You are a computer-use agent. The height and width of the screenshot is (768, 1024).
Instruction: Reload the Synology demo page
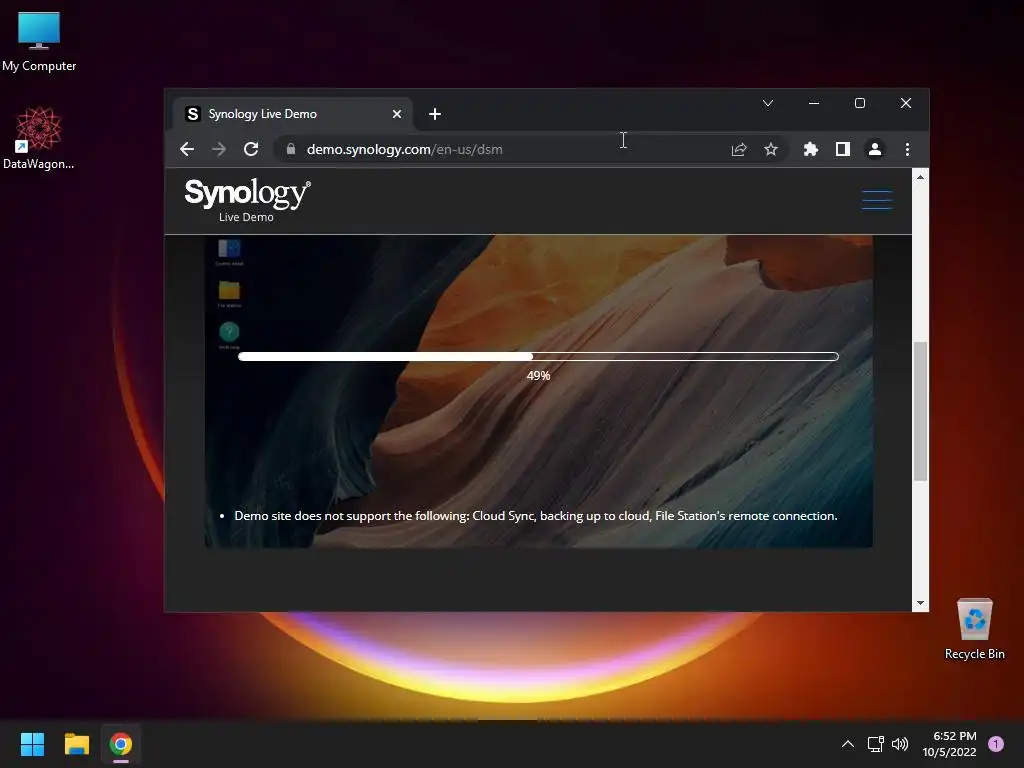[x=251, y=150]
